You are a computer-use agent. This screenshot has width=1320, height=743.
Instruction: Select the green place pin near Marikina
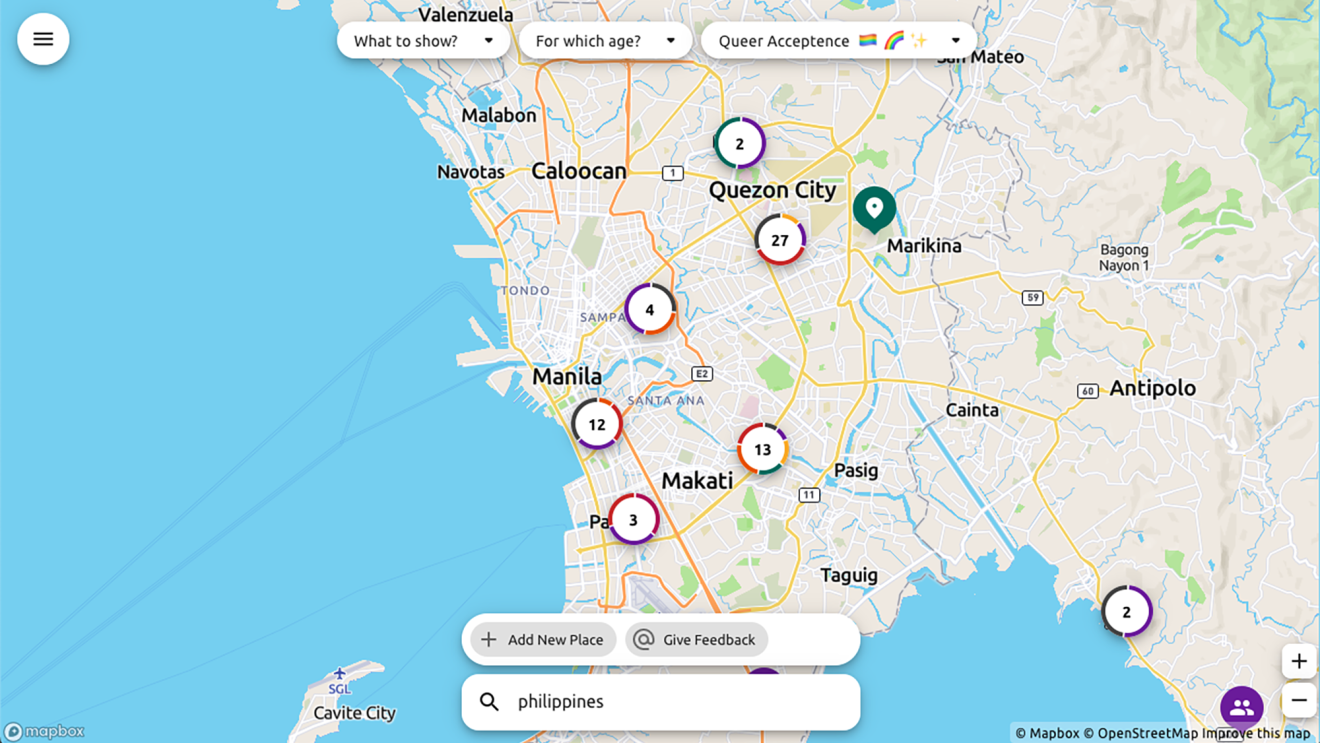(875, 210)
